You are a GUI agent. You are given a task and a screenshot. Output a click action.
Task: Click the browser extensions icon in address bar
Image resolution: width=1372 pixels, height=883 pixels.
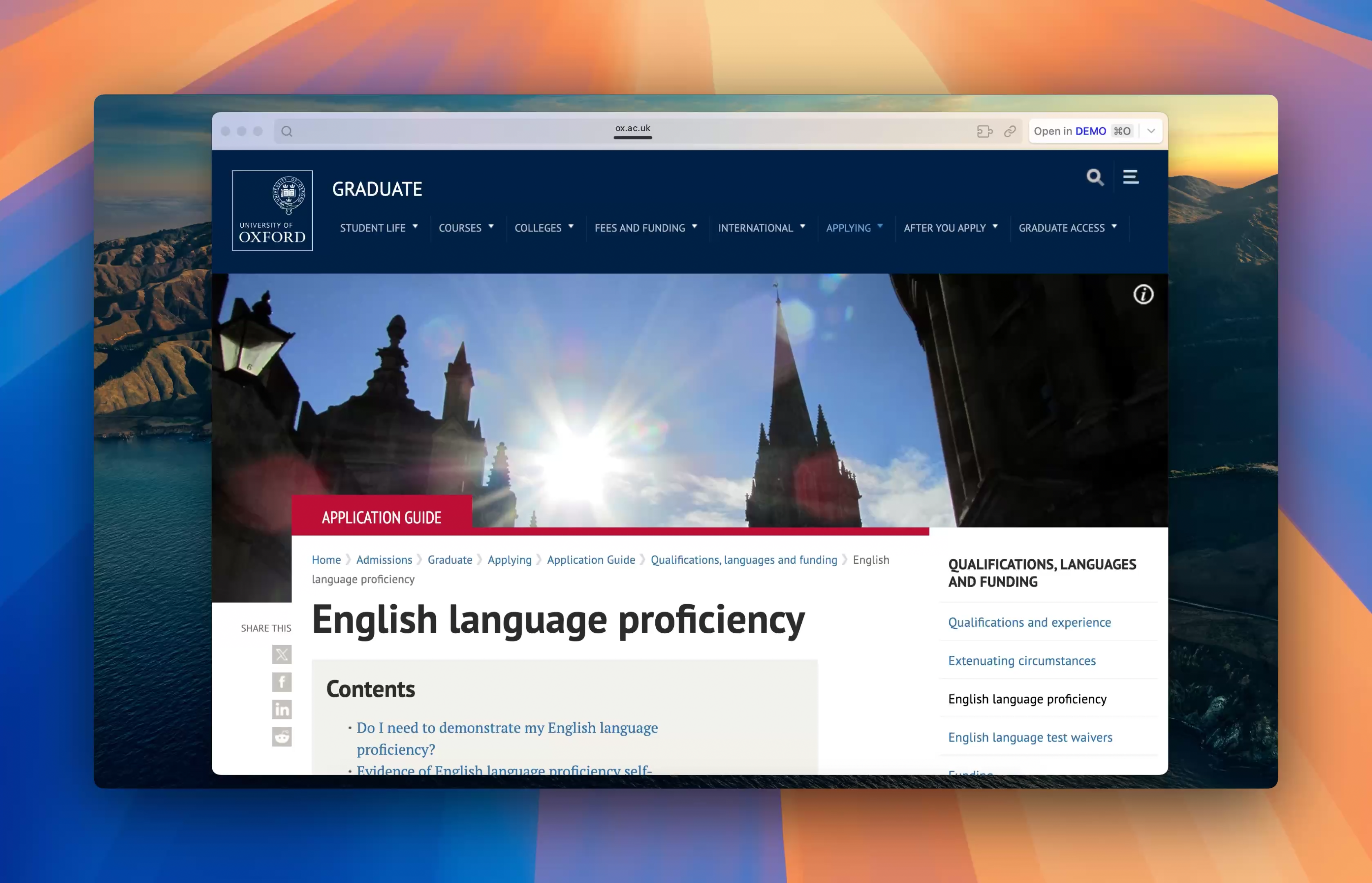pyautogui.click(x=984, y=131)
